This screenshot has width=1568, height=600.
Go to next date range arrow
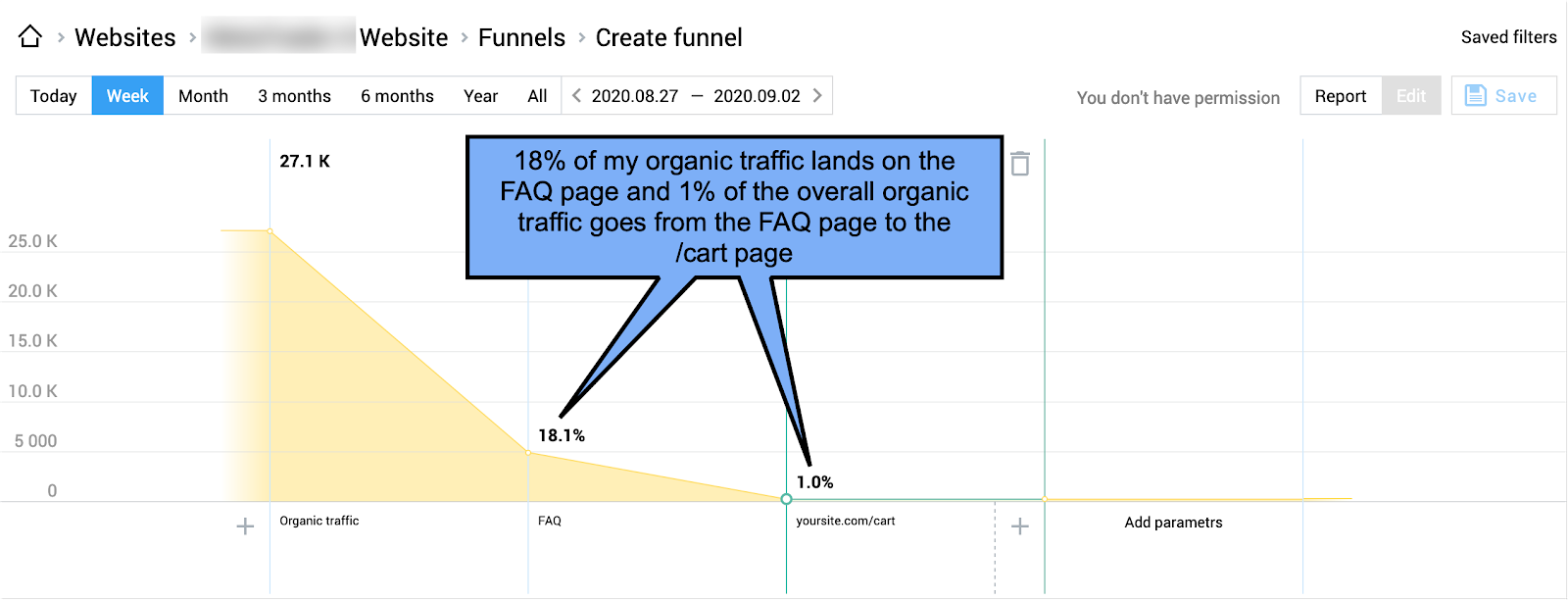point(817,96)
